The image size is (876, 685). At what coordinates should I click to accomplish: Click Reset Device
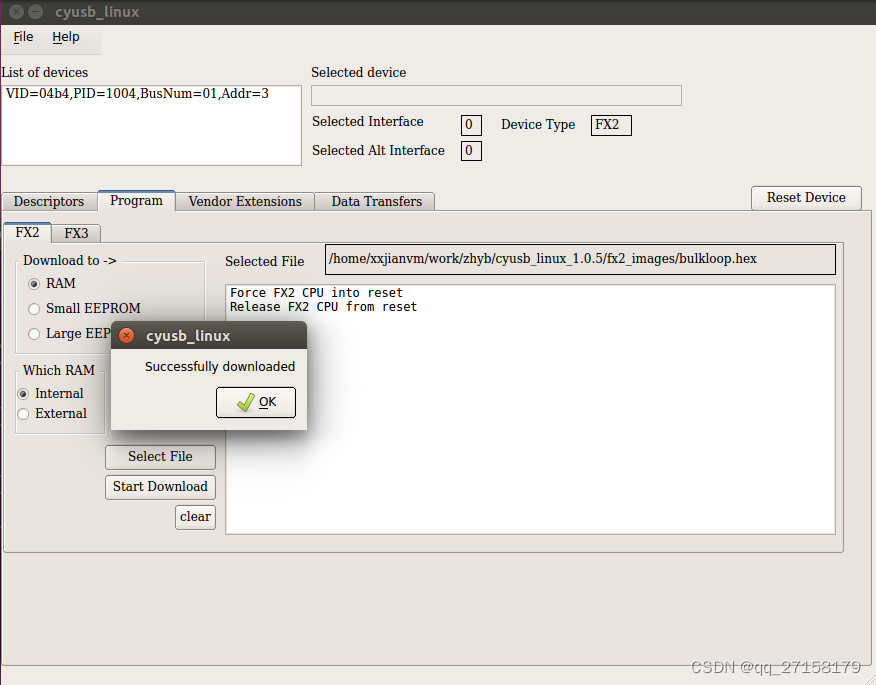point(806,198)
